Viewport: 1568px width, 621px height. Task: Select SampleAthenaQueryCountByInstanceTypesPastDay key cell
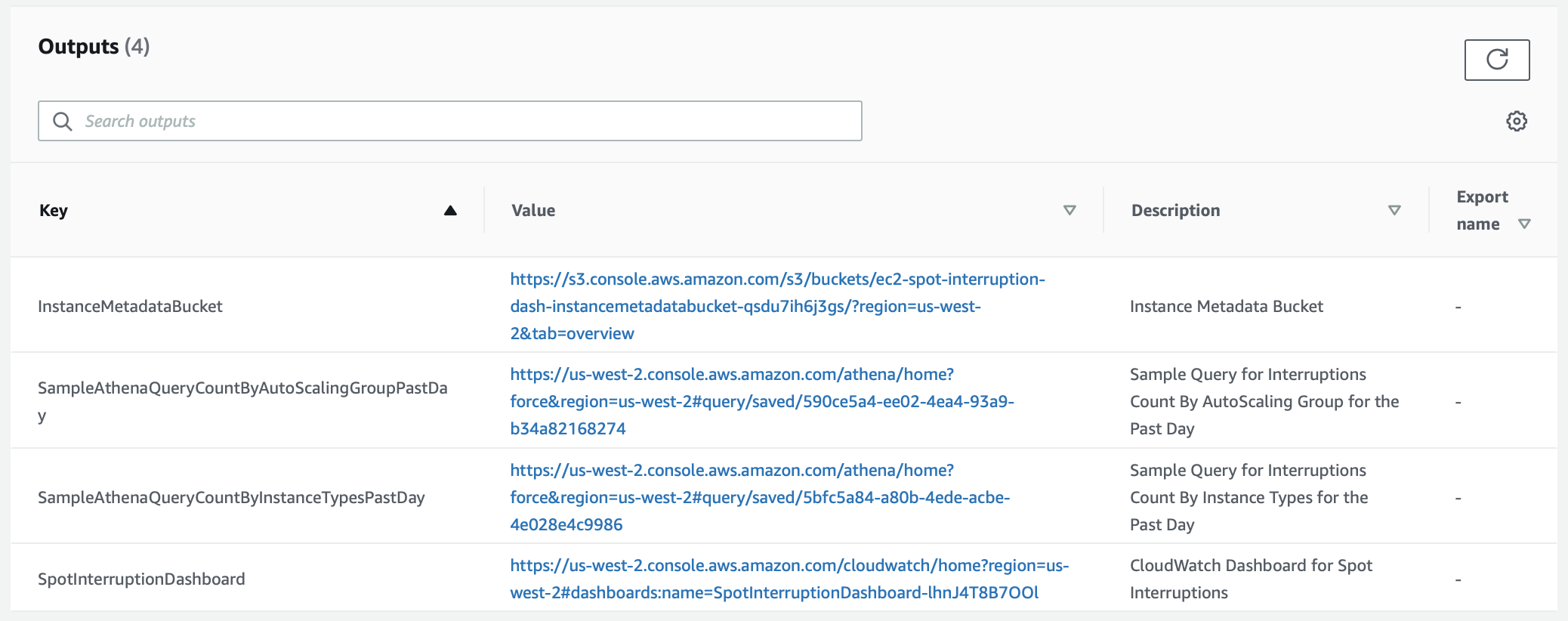click(231, 497)
